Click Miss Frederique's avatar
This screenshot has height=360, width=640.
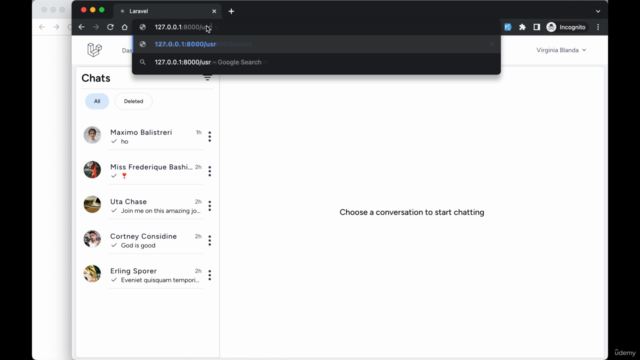[x=92, y=170]
